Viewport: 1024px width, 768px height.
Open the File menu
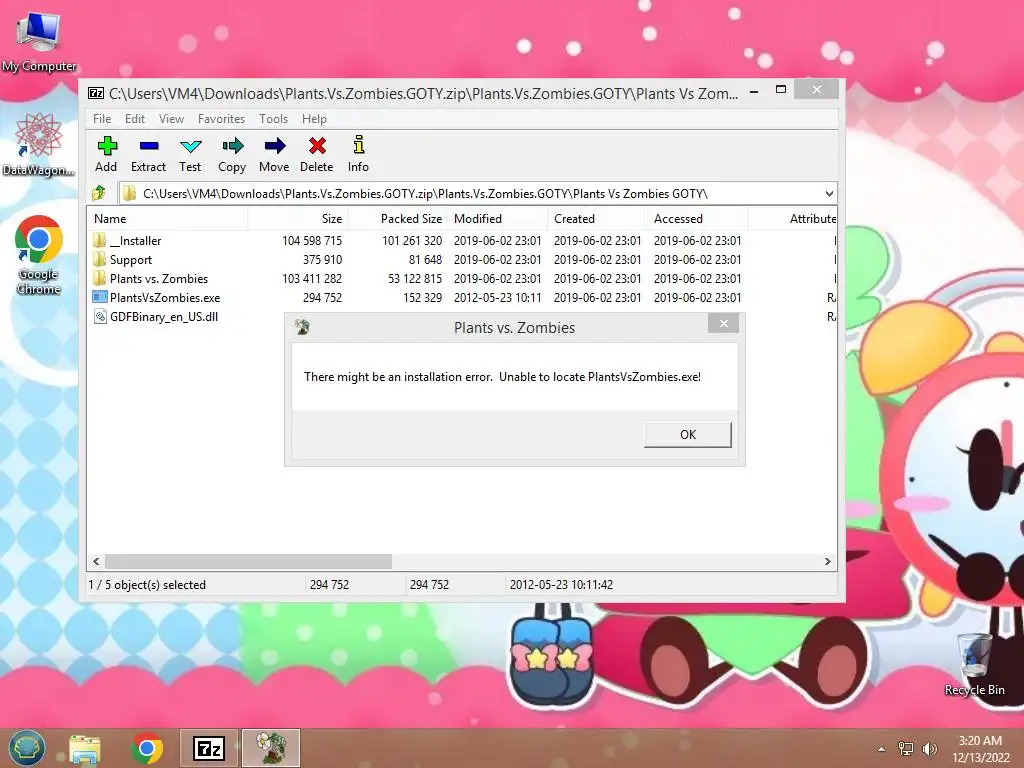tap(102, 119)
